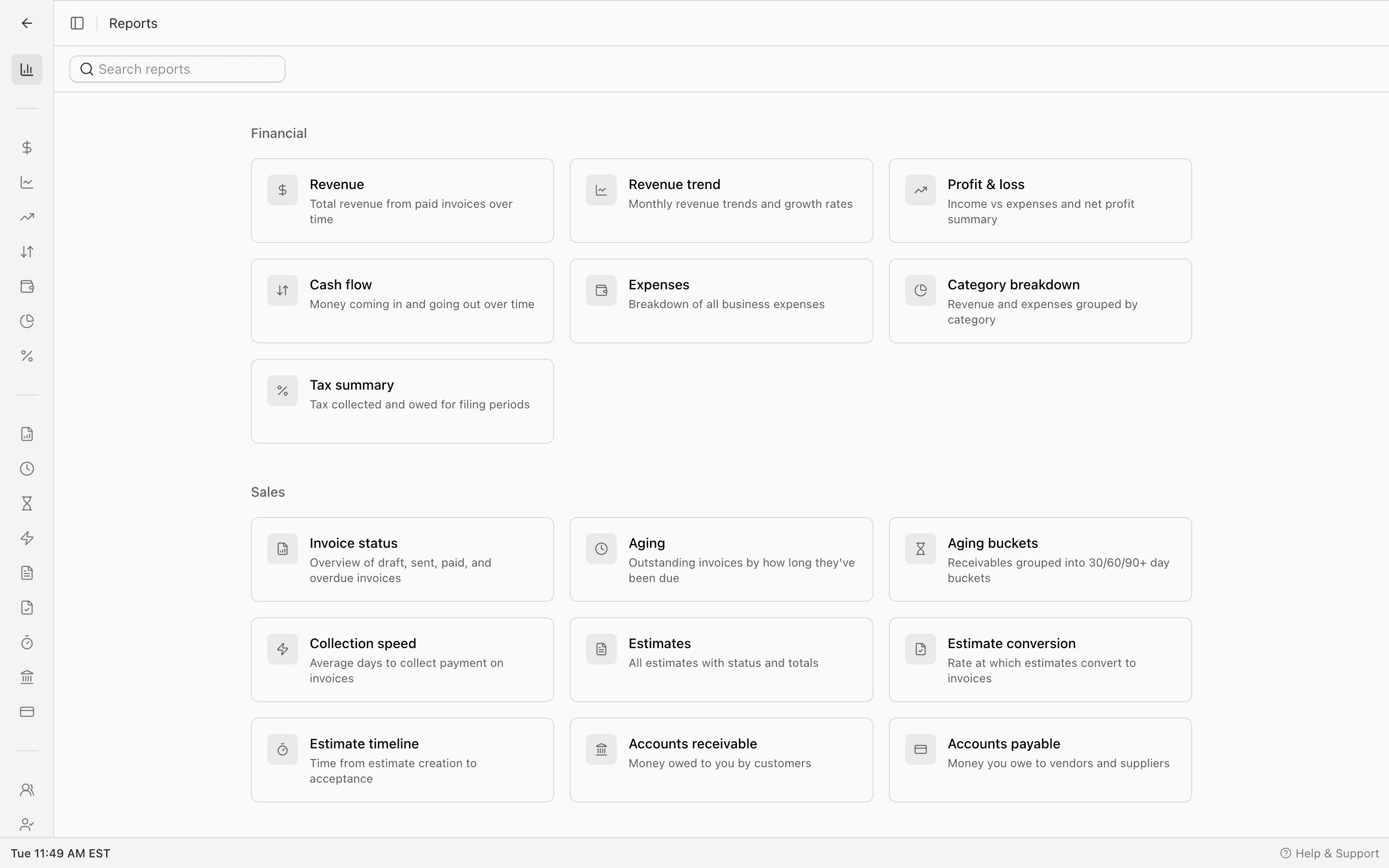Select the Revenue dollar icon in sidebar
The width and height of the screenshot is (1389, 868).
(x=27, y=147)
